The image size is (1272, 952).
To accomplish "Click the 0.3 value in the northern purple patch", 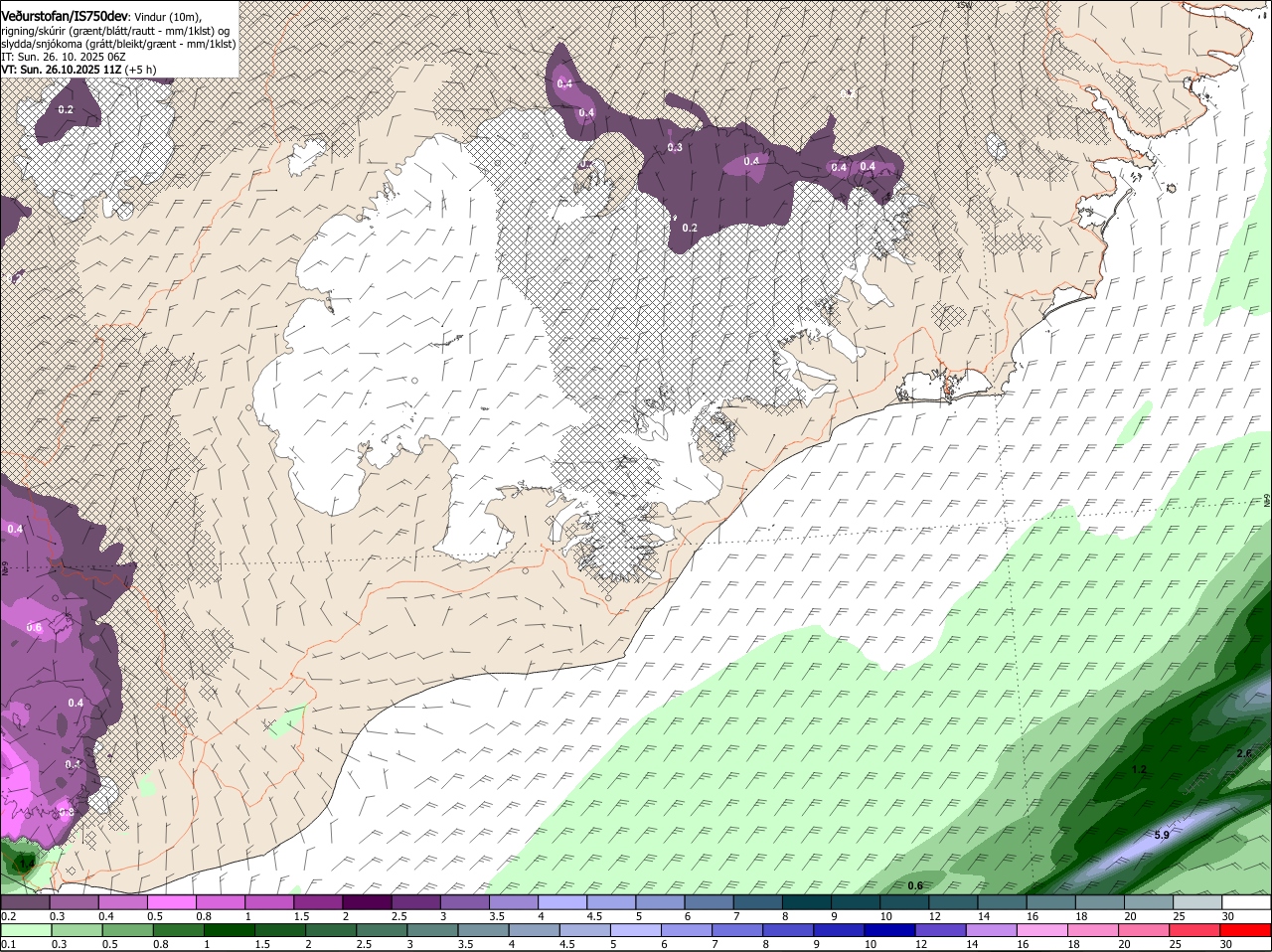I will [675, 147].
